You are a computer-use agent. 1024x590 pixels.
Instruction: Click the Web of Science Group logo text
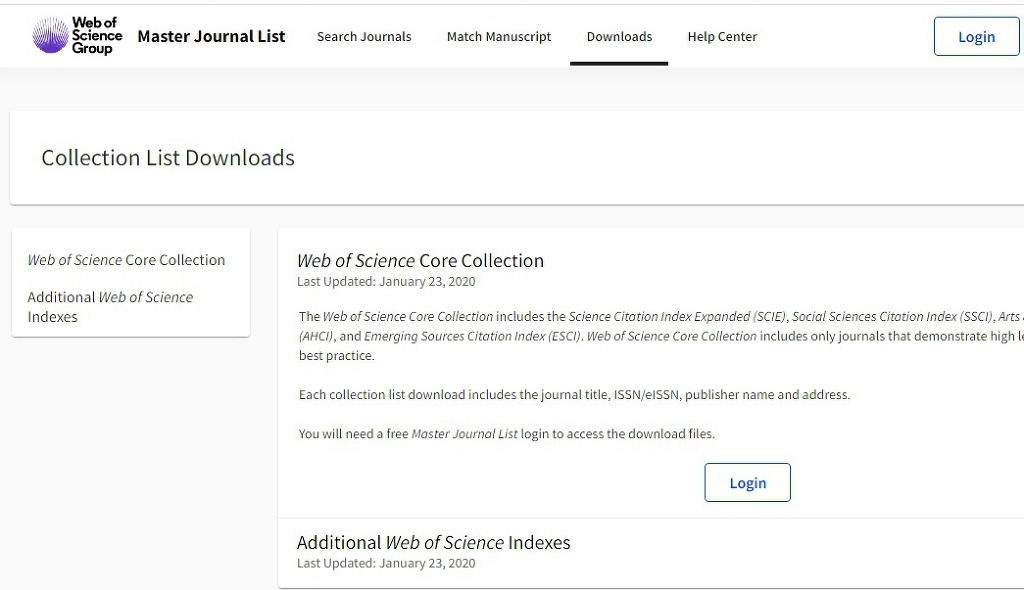97,36
